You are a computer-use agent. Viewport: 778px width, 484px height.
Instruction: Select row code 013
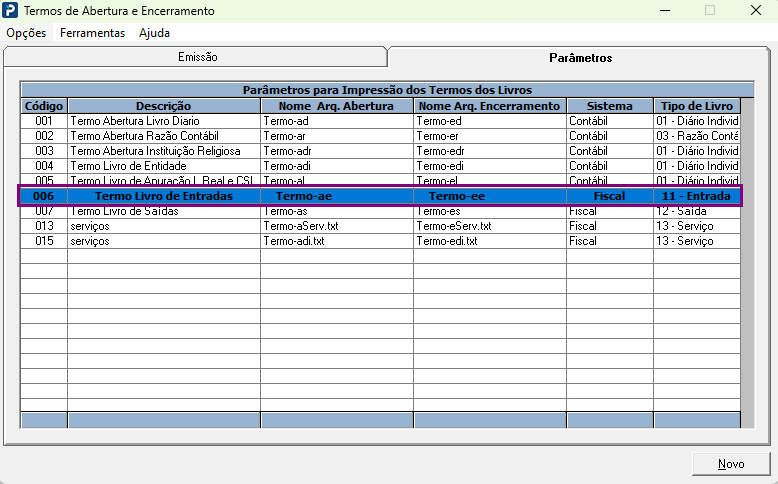(x=44, y=226)
